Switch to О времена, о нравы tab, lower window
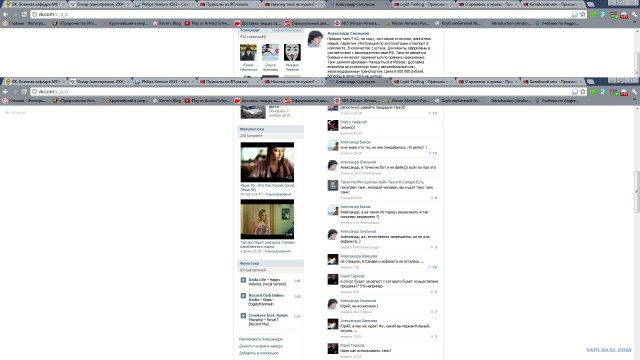 click(x=488, y=82)
